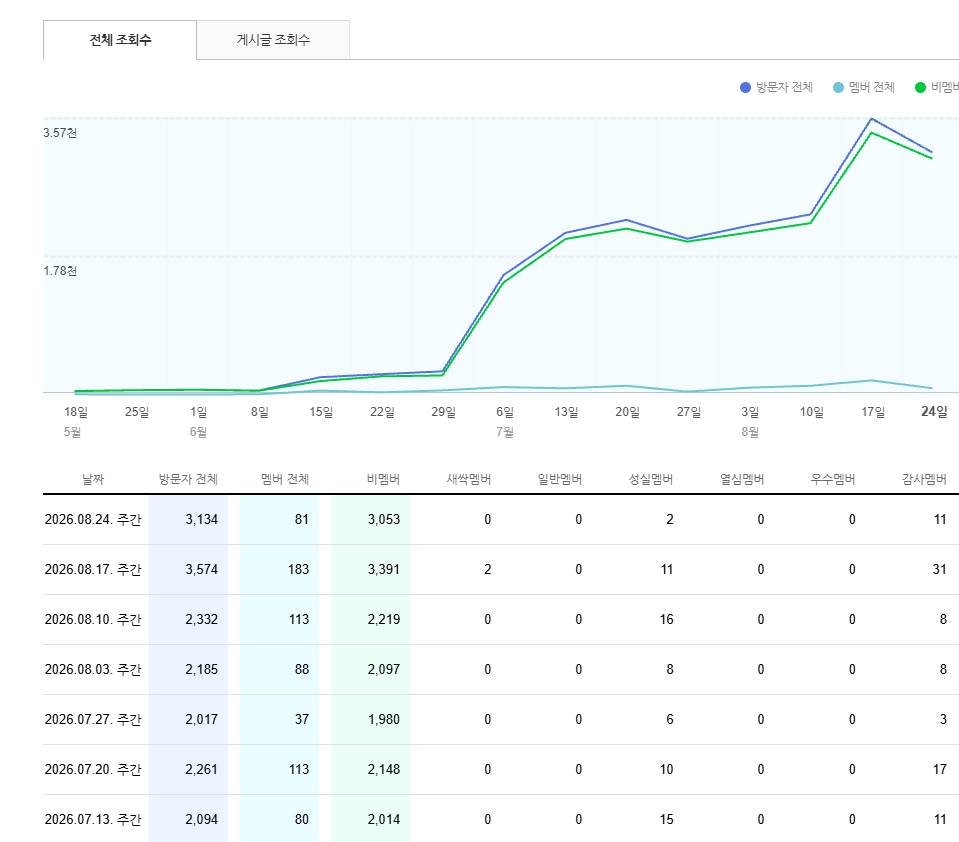Viewport: 959px width, 842px height.
Task: Click the 멤버 전체 legend label
Action: coord(872,87)
